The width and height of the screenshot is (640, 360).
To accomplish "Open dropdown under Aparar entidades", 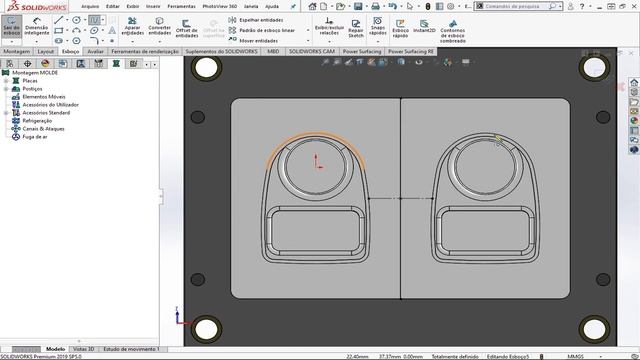I will pos(133,42).
